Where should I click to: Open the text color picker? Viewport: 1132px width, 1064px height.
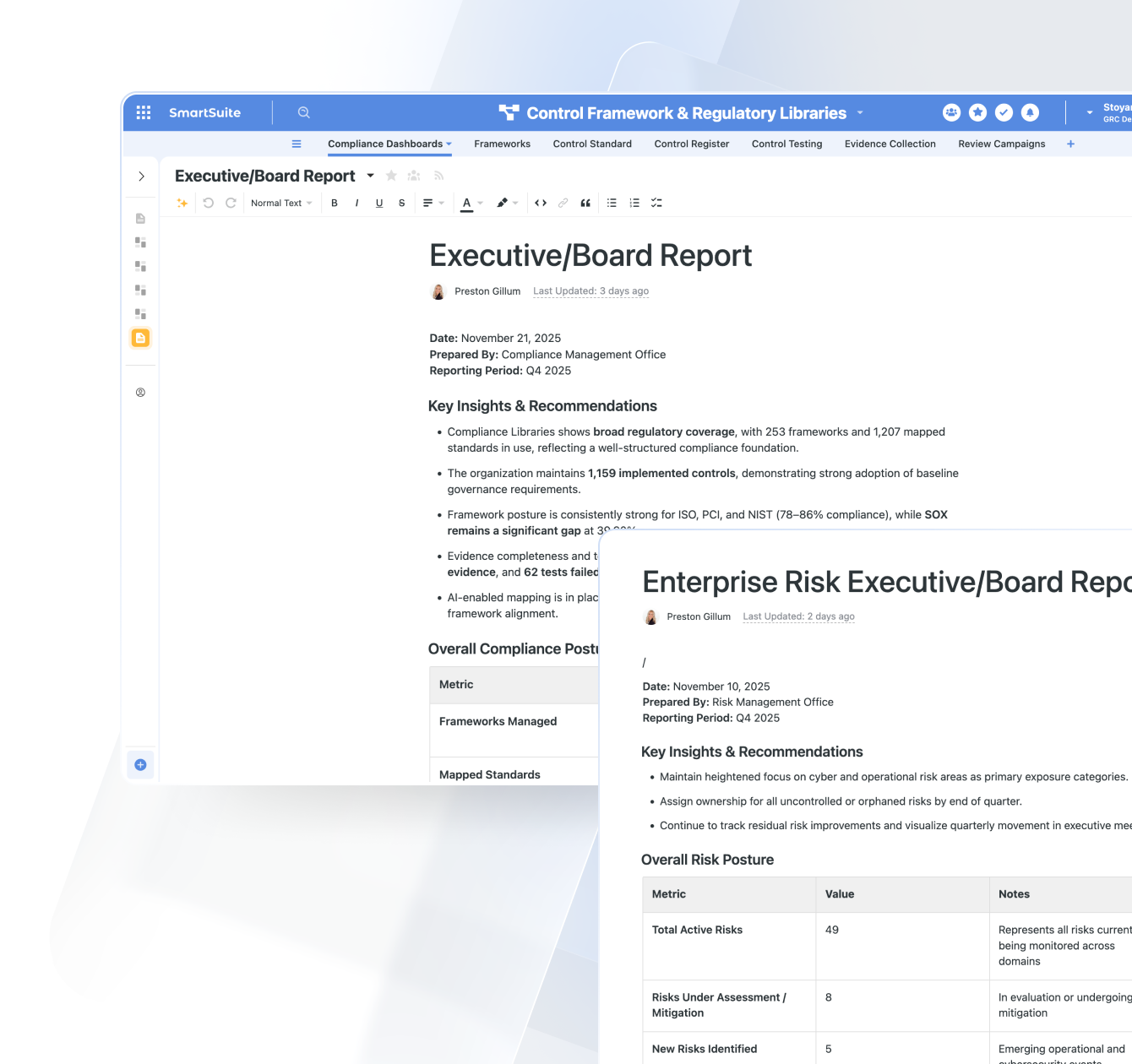471,203
